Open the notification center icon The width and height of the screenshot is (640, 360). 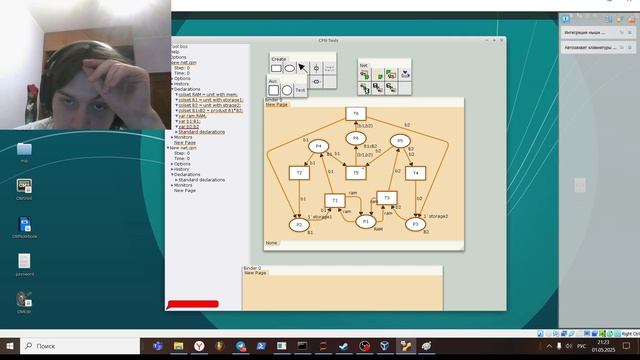[626, 346]
